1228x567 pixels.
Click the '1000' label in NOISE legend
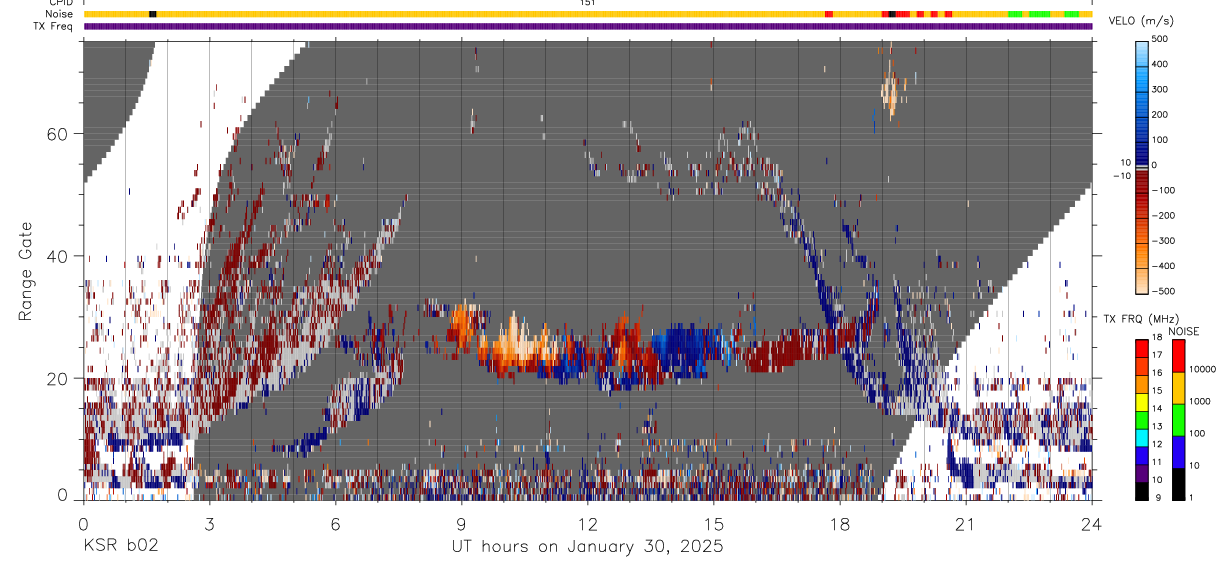(1201, 402)
